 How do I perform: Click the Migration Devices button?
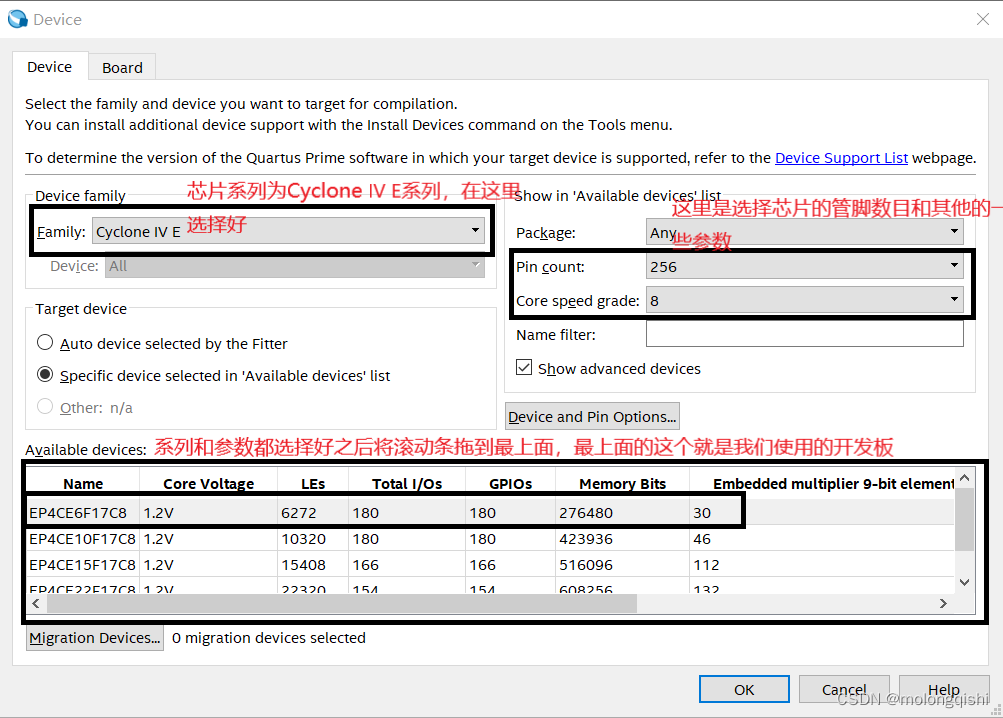[95, 638]
